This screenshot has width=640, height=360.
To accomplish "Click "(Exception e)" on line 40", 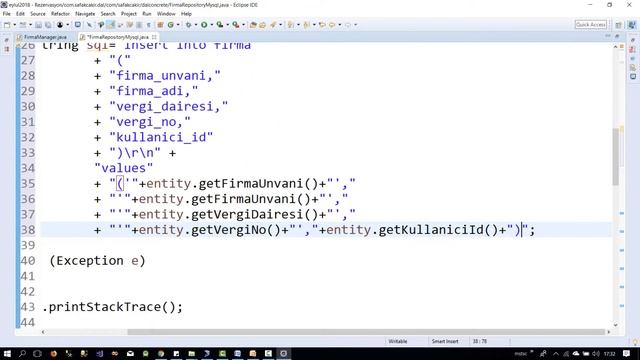I will pyautogui.click(x=97, y=261).
